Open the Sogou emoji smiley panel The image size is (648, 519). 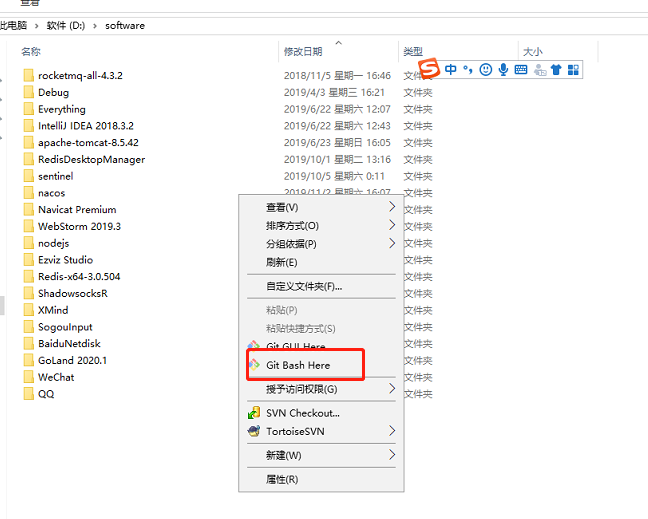click(486, 70)
